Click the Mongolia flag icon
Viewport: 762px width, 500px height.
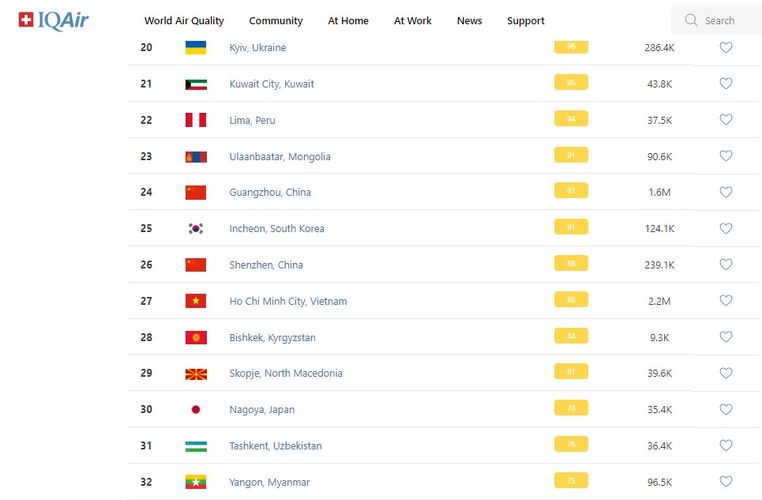(196, 157)
